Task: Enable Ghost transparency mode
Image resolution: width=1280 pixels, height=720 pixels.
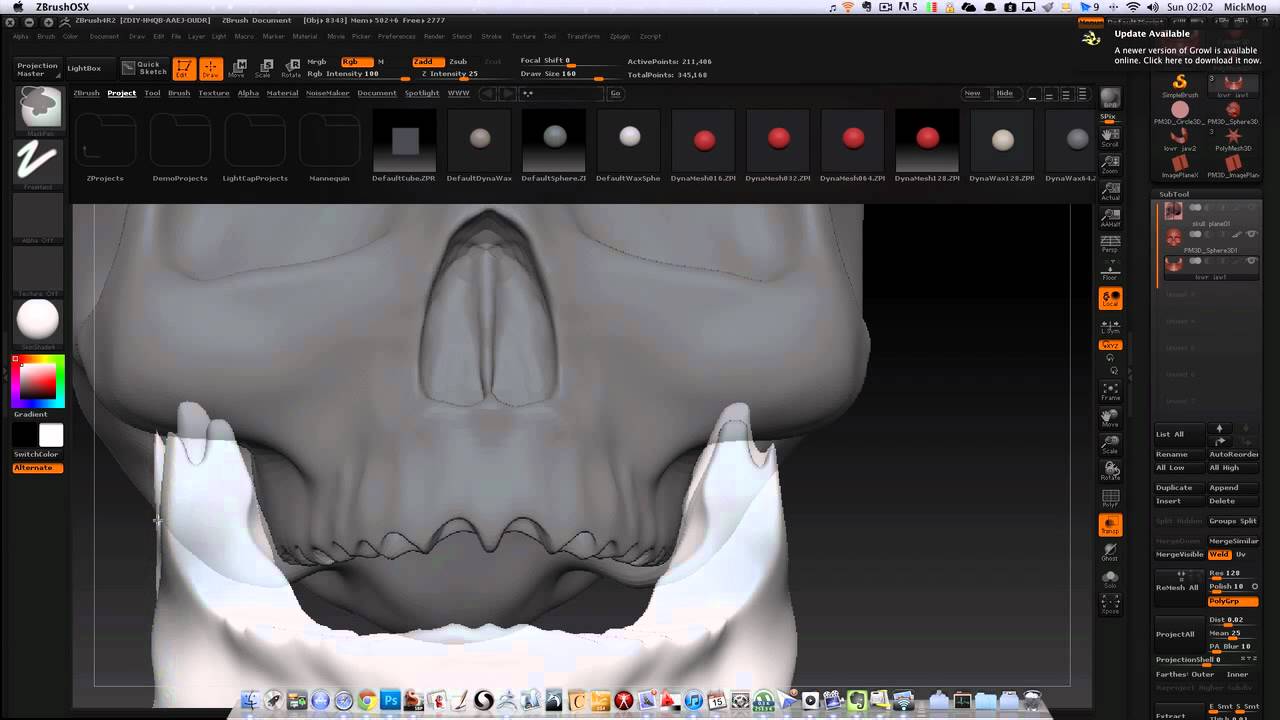Action: tap(1110, 551)
